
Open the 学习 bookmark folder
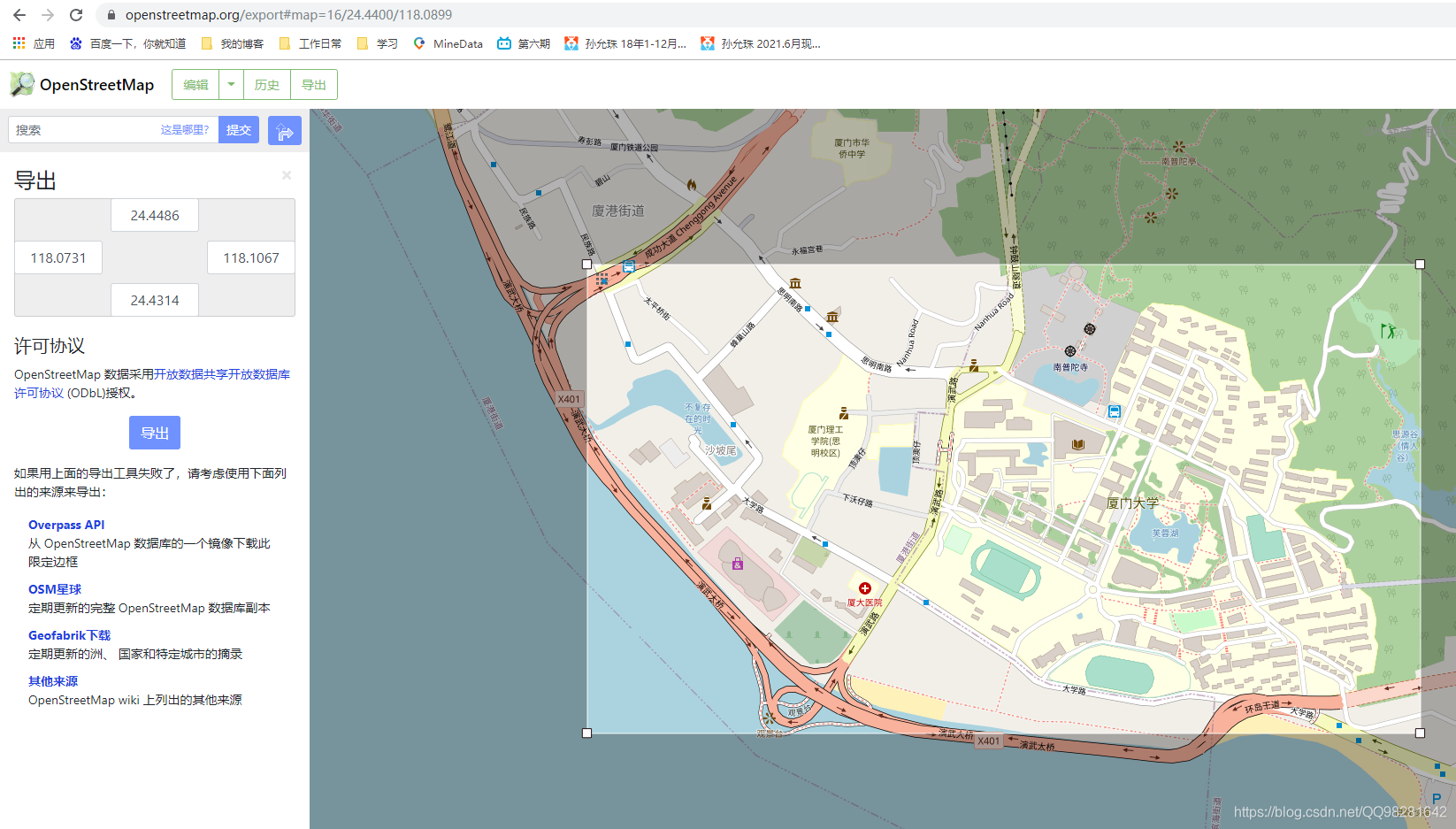pos(378,43)
